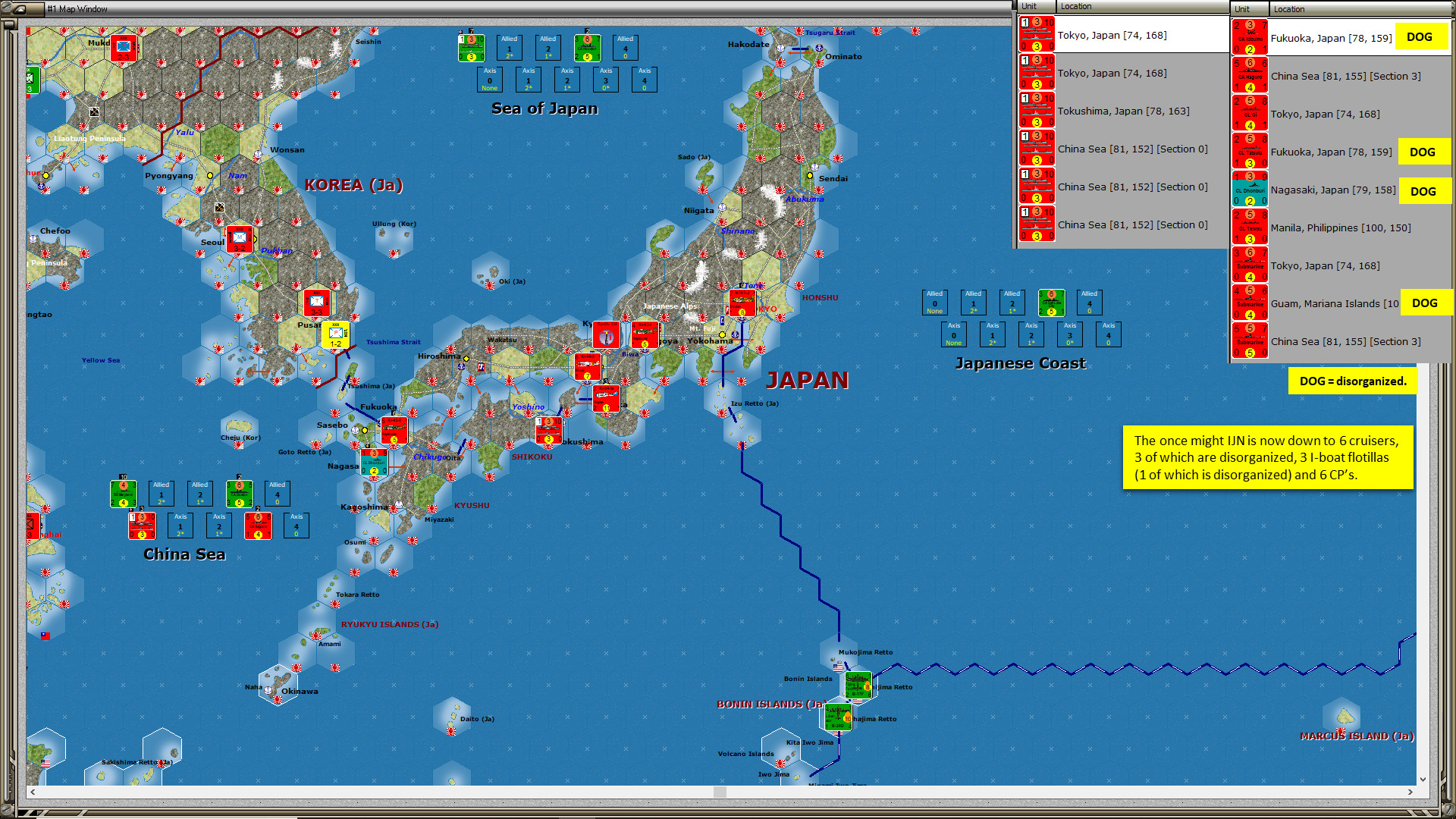Click Unit header of the cruiser list
Image resolution: width=1456 pixels, height=819 pixels.
tap(1250, 9)
